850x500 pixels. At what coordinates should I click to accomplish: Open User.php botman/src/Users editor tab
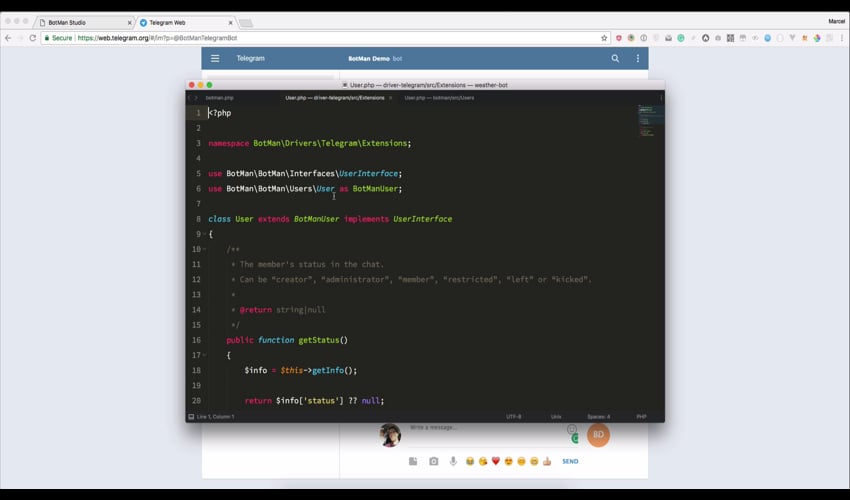[x=439, y=98]
